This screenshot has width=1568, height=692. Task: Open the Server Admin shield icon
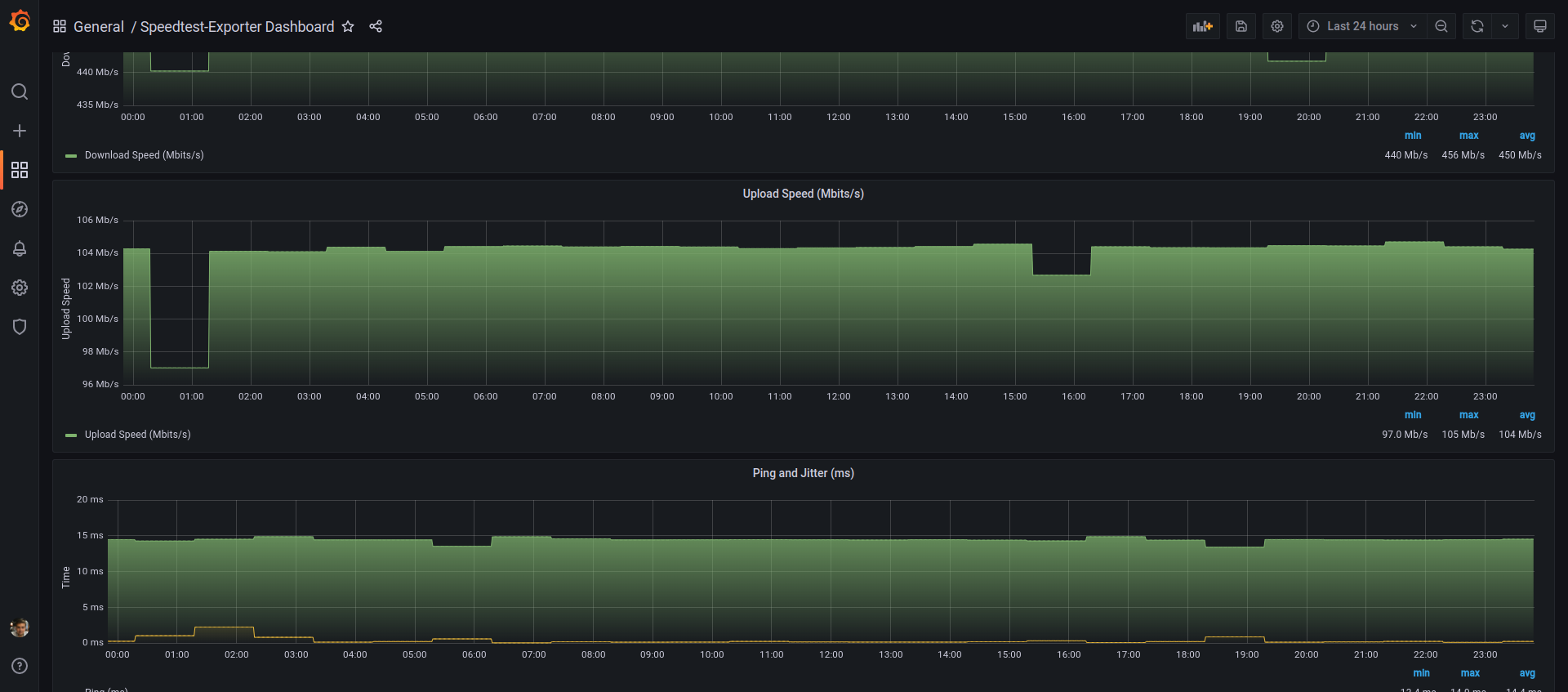(20, 327)
